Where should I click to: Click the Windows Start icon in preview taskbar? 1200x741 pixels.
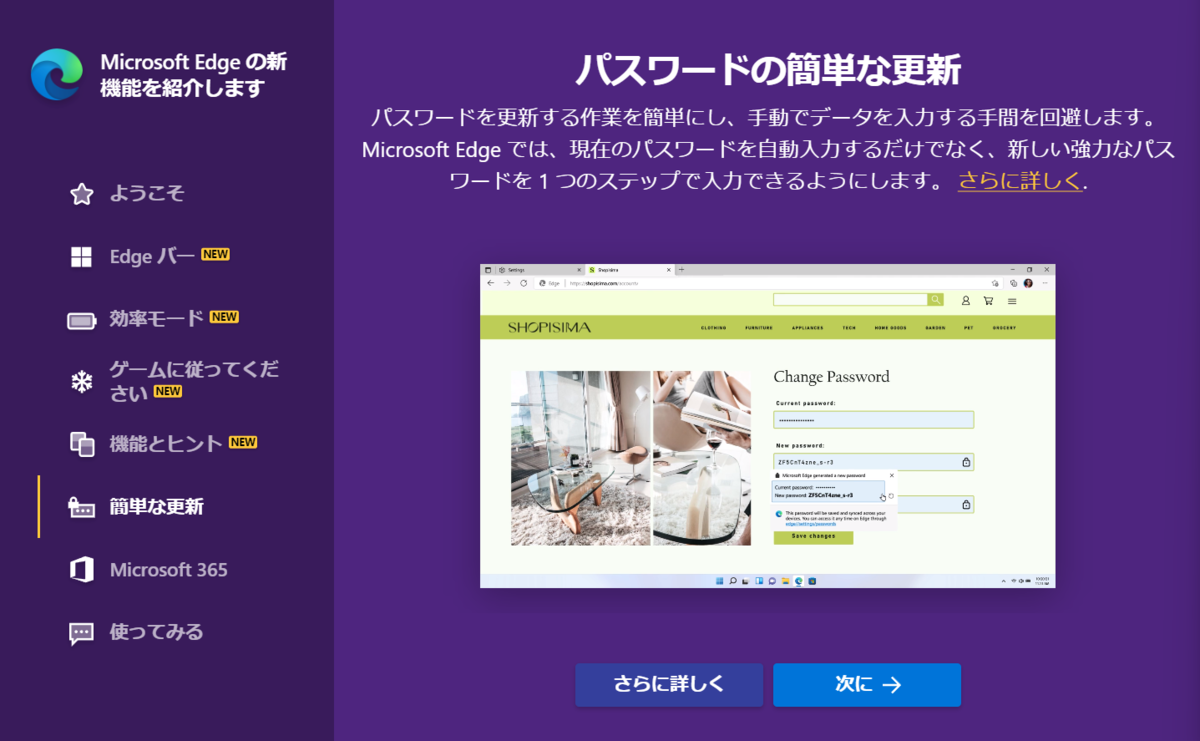pyautogui.click(x=719, y=581)
